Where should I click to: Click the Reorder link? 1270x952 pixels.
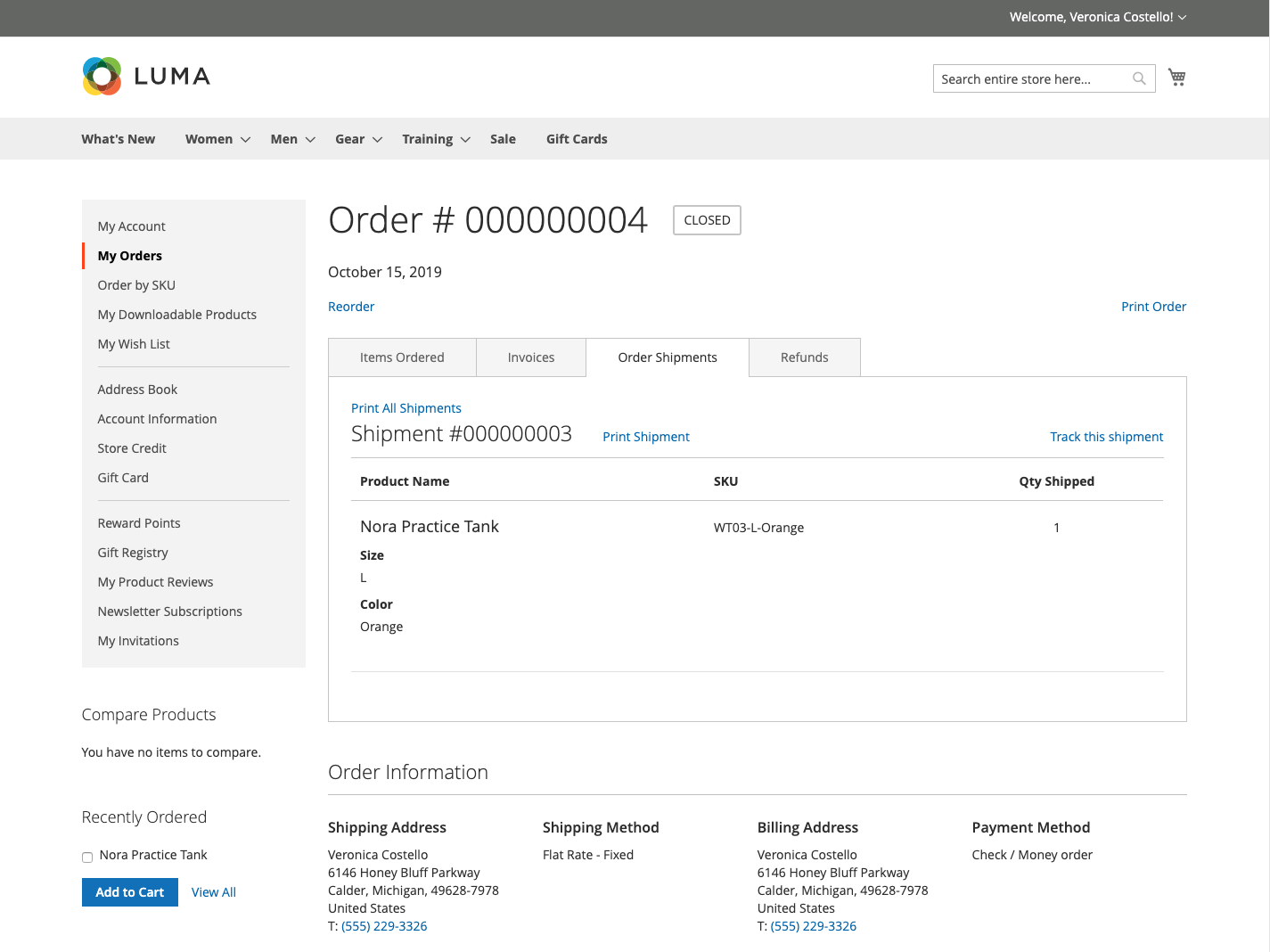[351, 307]
